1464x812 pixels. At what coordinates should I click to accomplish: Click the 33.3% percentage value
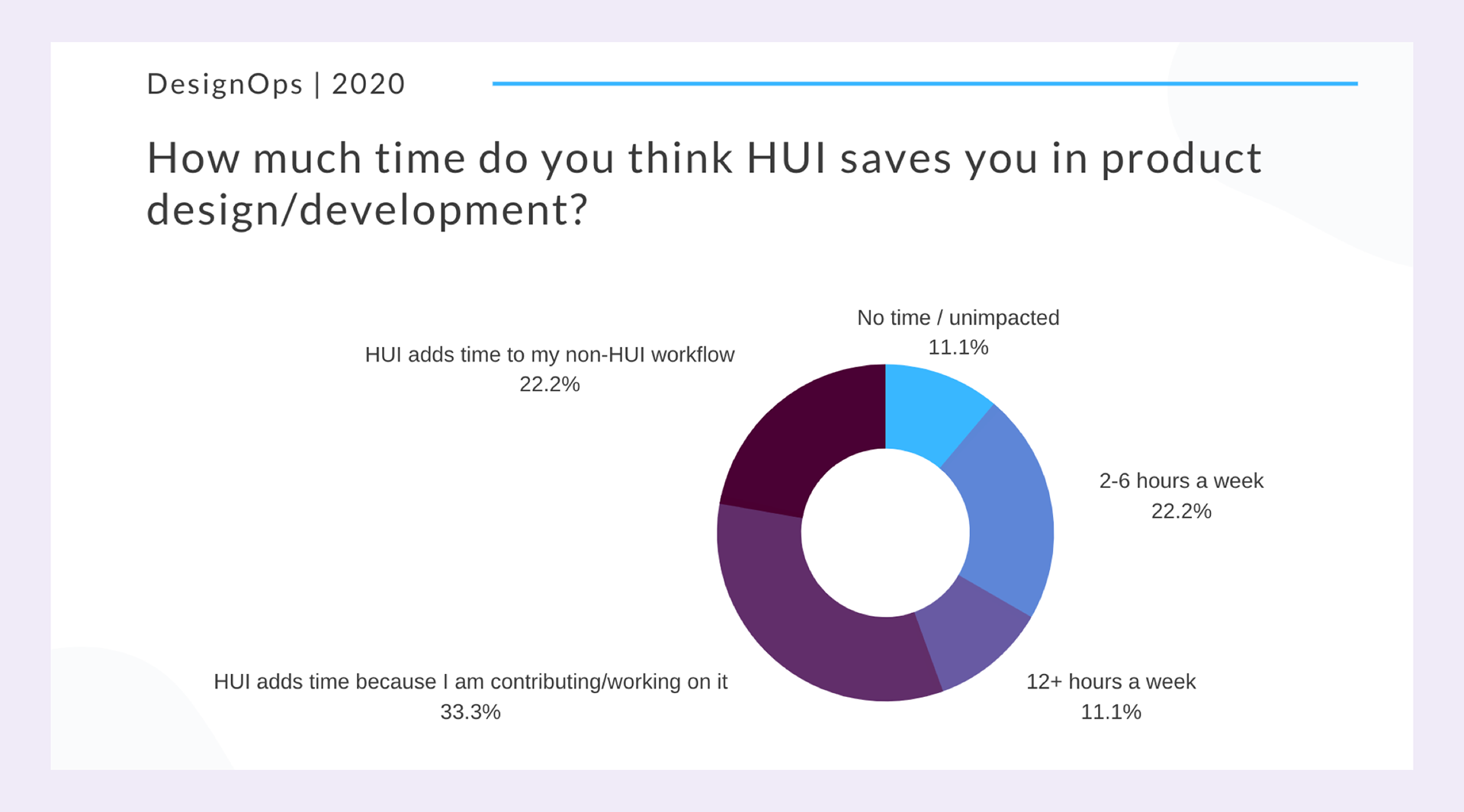coord(470,712)
